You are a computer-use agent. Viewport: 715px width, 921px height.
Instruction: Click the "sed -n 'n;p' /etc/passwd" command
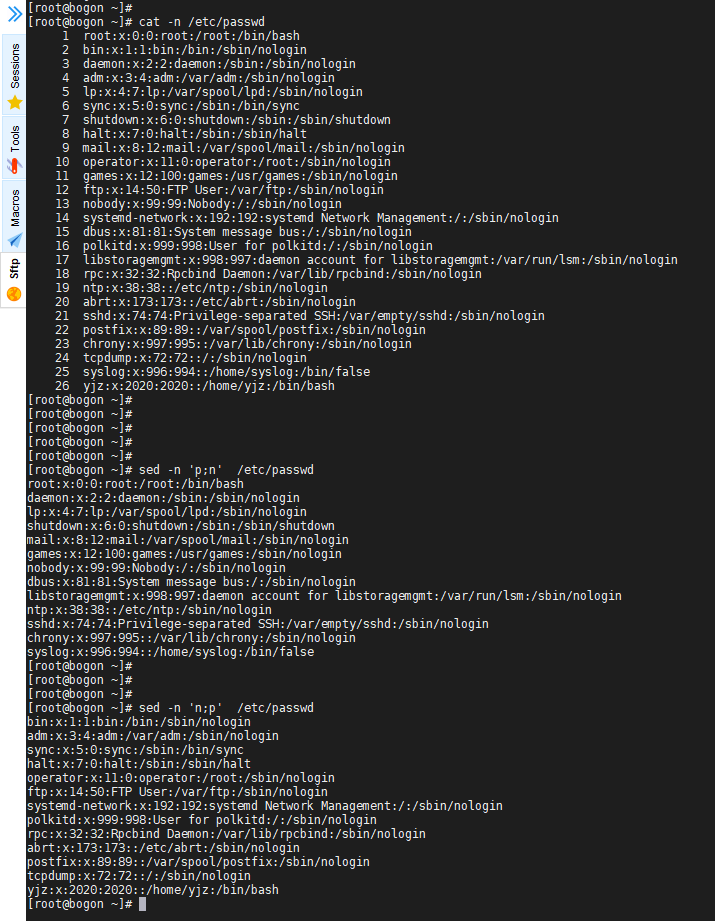(x=226, y=708)
